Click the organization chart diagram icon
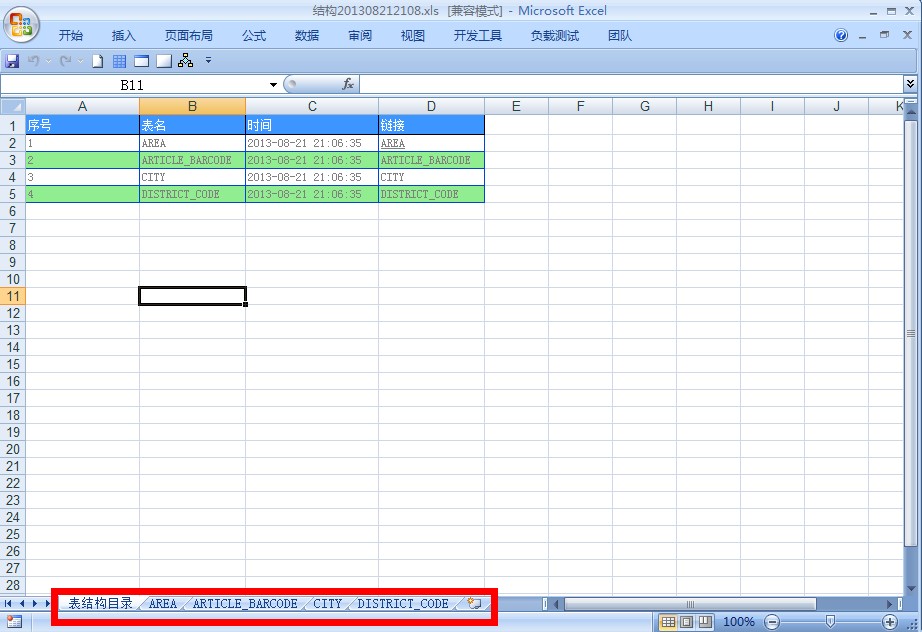Image resolution: width=922 pixels, height=632 pixels. click(x=186, y=60)
